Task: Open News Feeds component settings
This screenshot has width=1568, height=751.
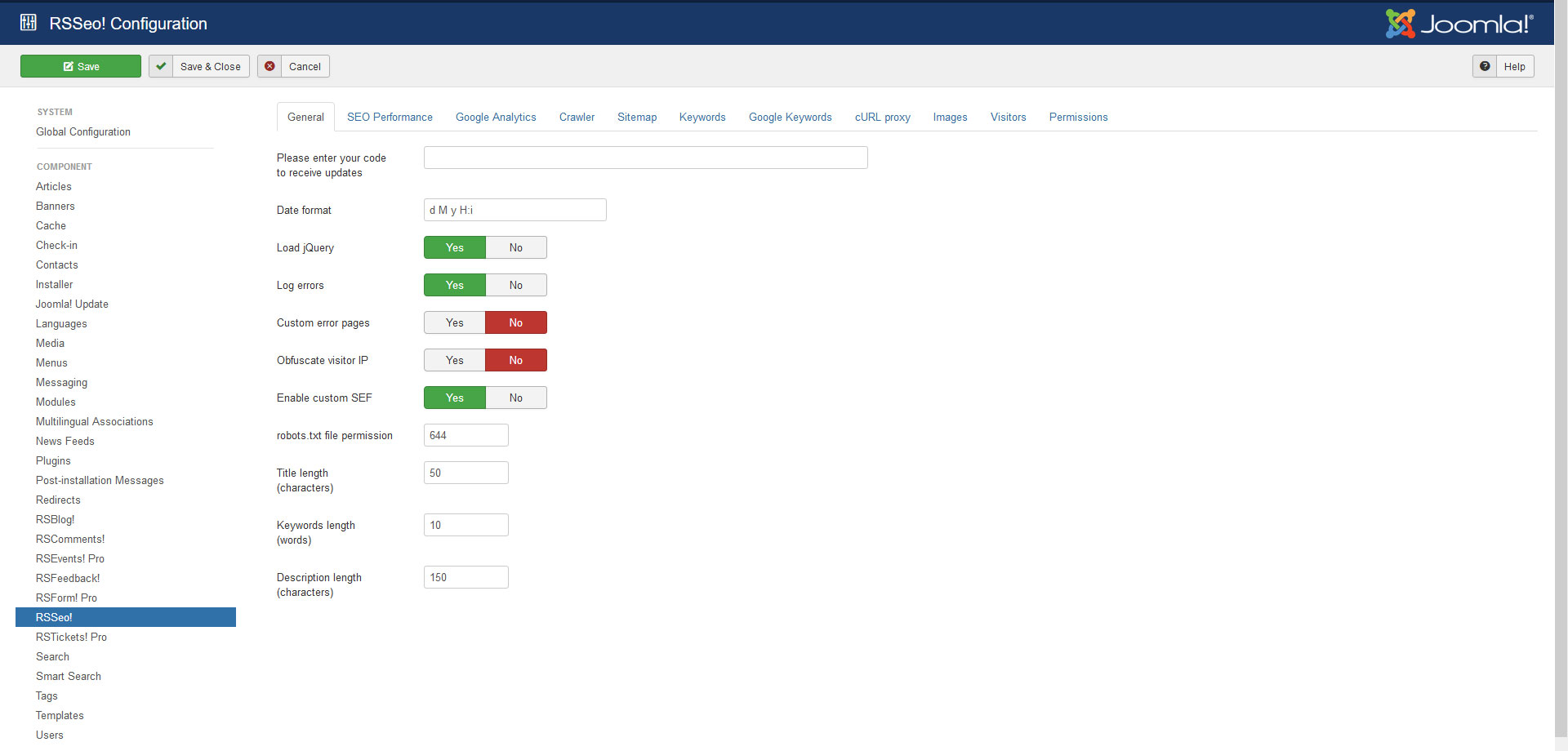Action: point(65,441)
